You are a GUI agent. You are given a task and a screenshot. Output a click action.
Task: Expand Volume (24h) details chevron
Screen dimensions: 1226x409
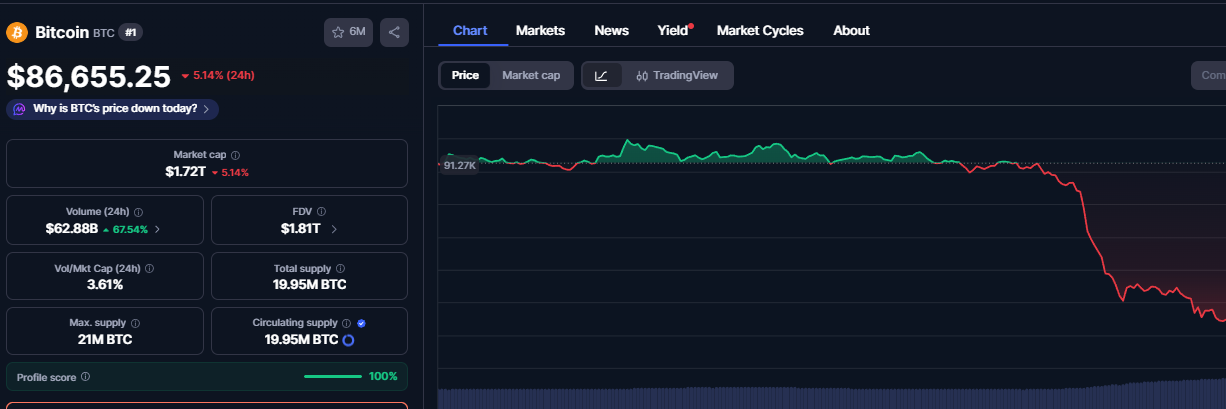coord(157,229)
